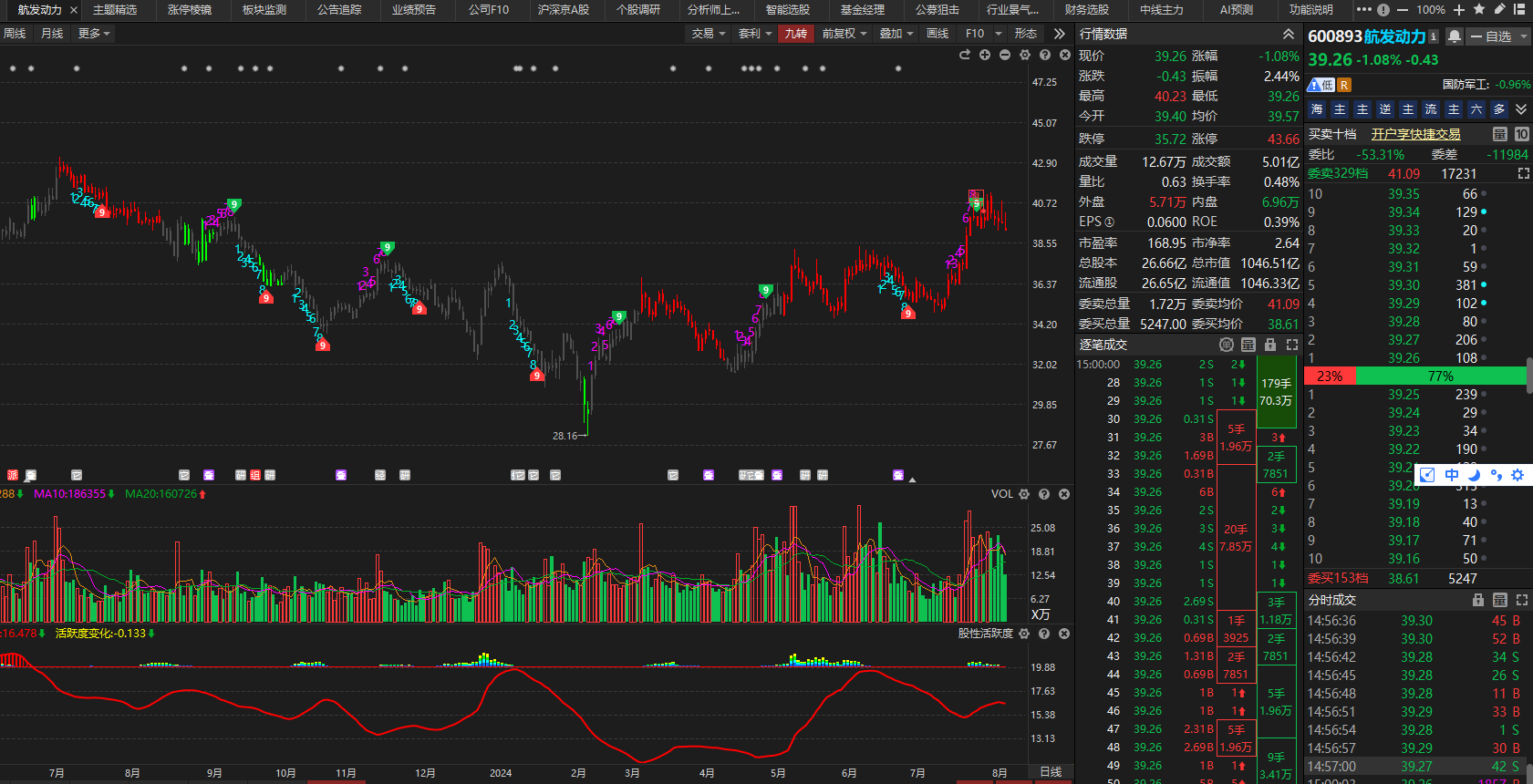
Task: Close the 航发动力 tab
Action: pyautogui.click(x=74, y=10)
